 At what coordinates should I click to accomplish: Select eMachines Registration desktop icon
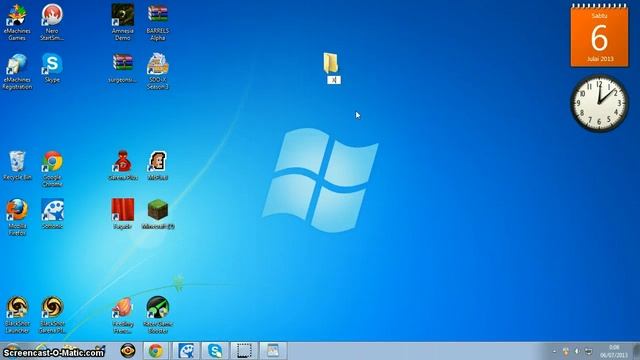(x=17, y=71)
